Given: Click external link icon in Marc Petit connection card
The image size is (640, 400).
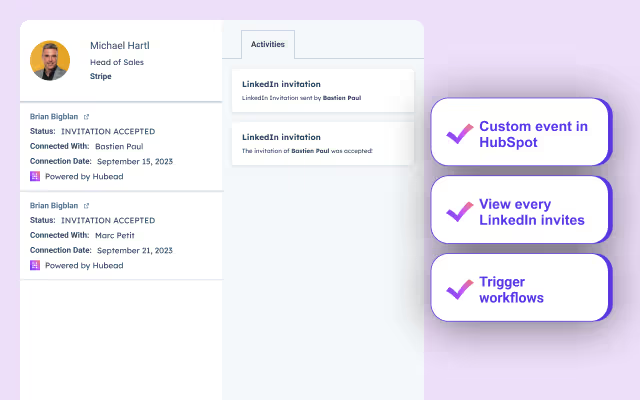Looking at the screenshot, I should click(86, 204).
